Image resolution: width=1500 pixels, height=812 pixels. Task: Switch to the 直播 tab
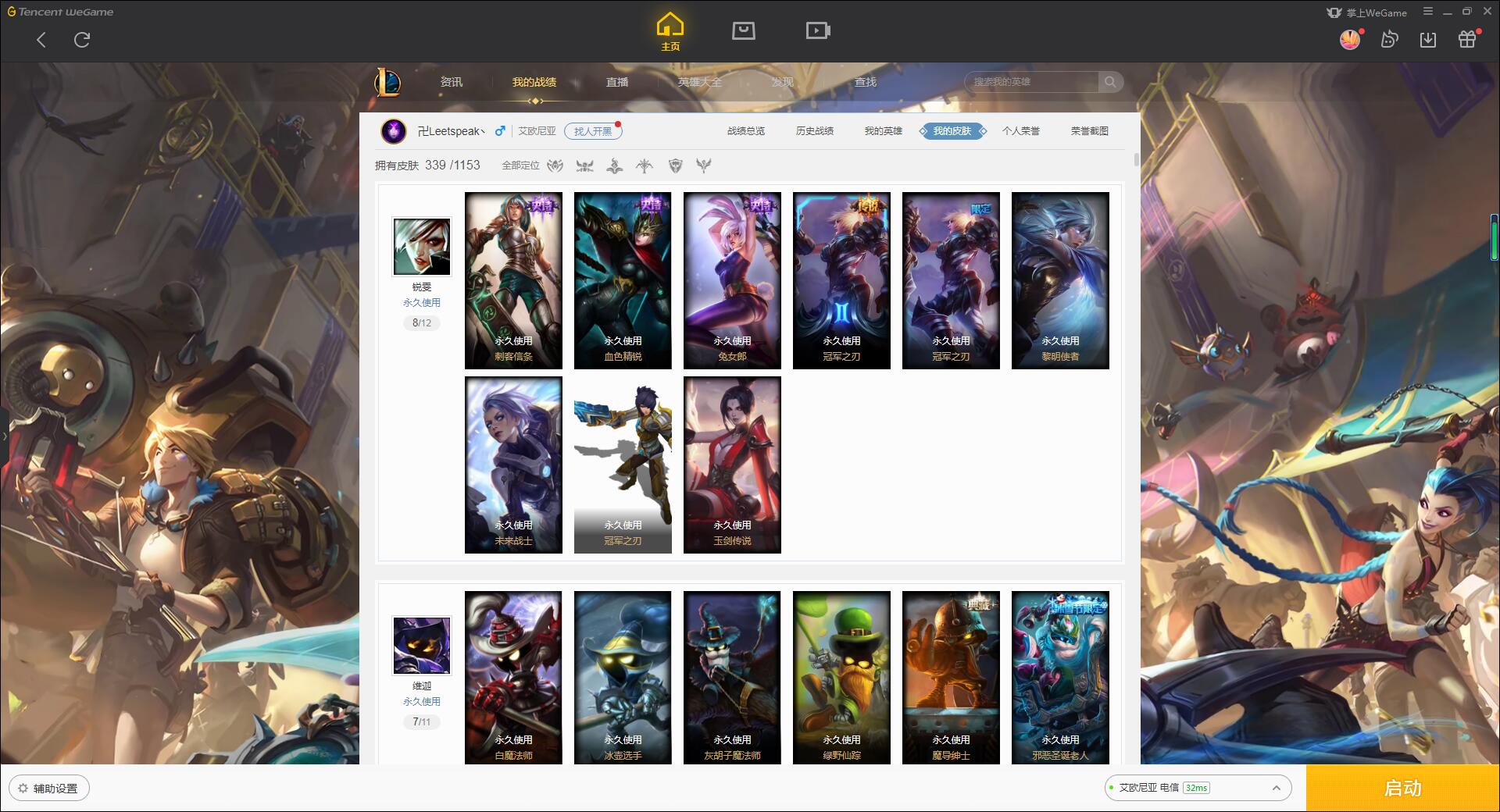tap(617, 82)
